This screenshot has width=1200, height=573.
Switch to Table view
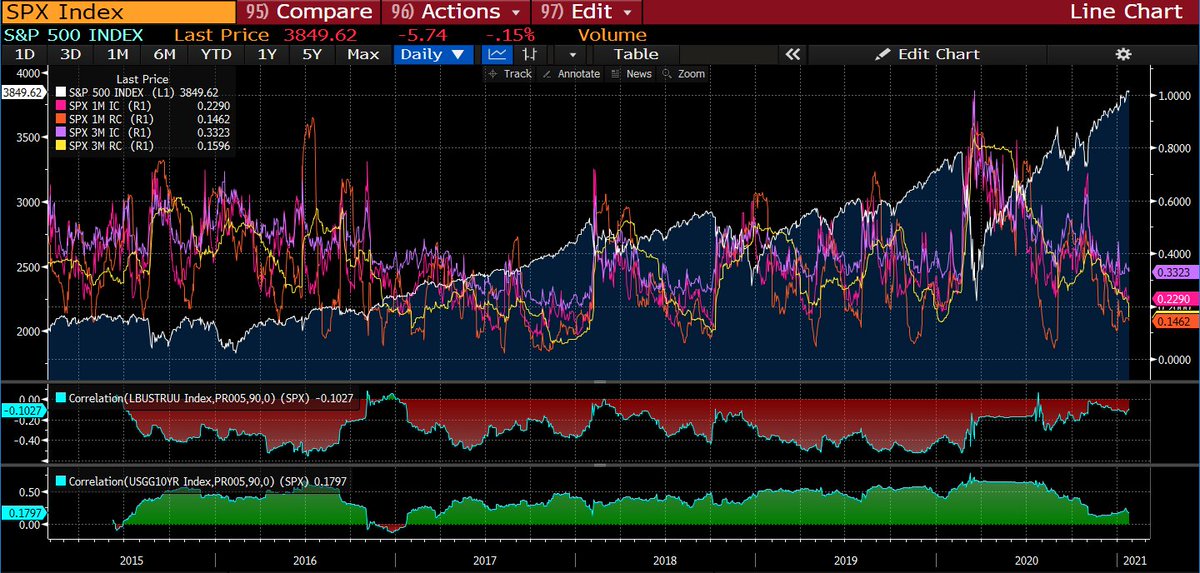point(636,54)
